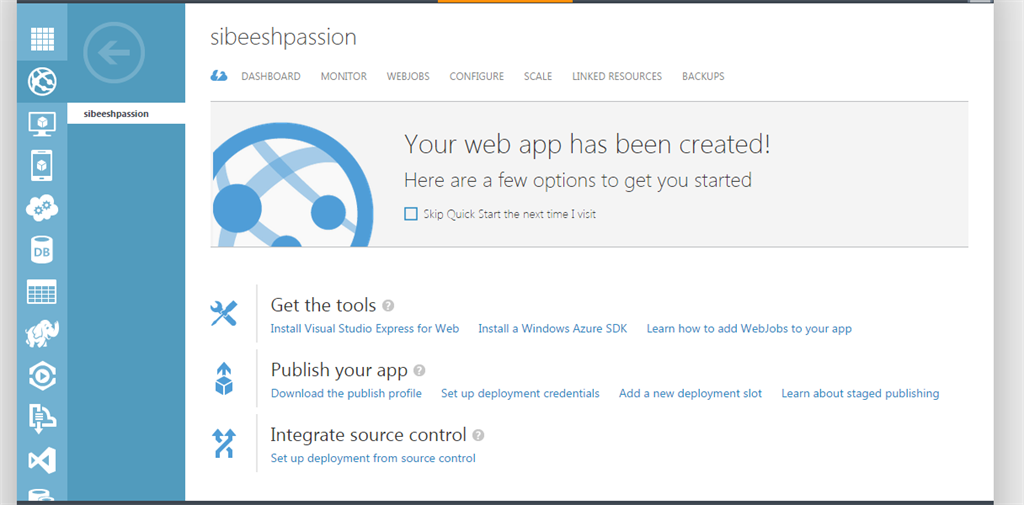This screenshot has width=1024, height=505.
Task: Click the back arrow circle button
Action: tap(115, 52)
